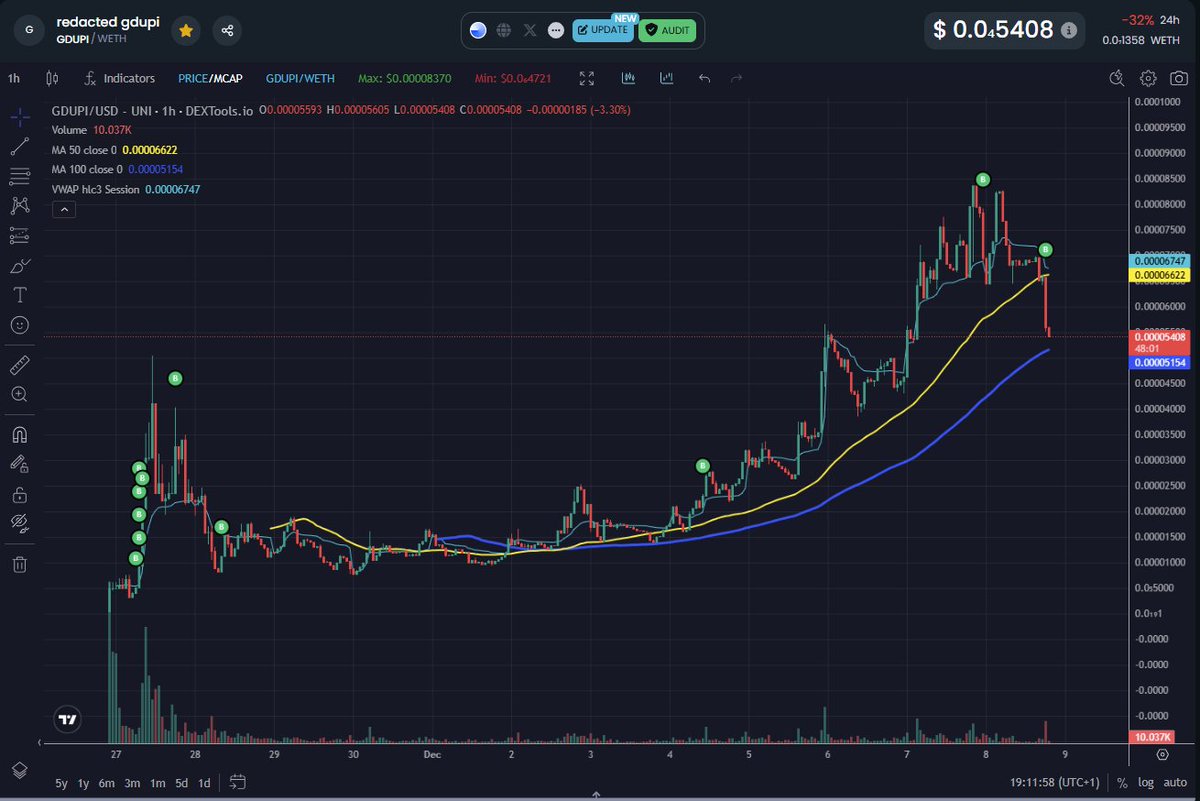Open the 1h timeframe dropdown
Screen dimensions: 1200x801
coord(13,77)
